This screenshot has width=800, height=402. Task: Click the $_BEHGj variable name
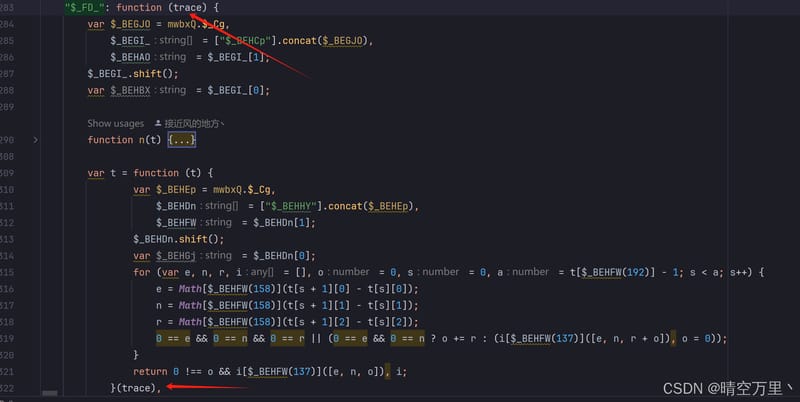coord(176,256)
